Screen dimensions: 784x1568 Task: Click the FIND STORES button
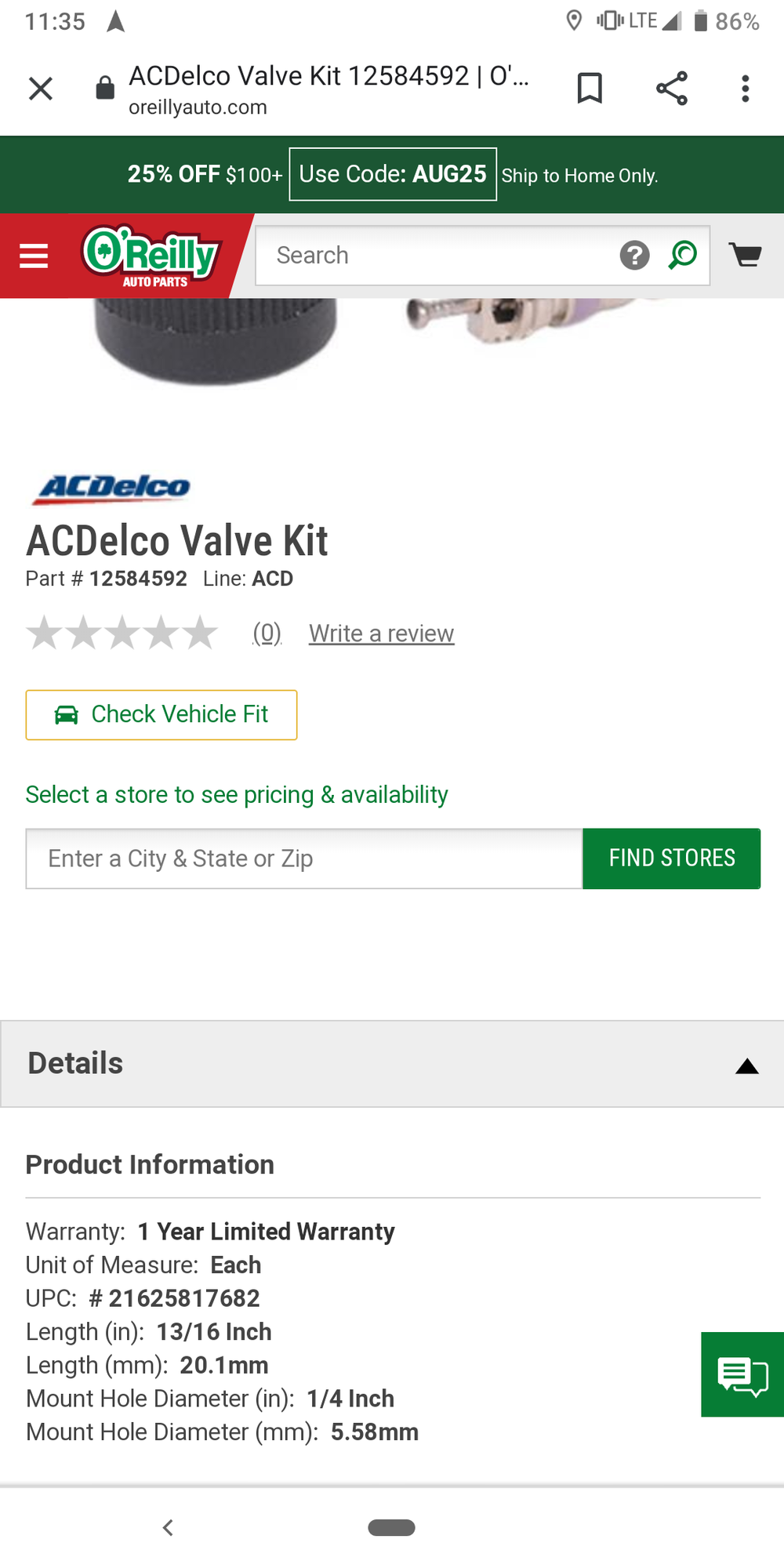(671, 858)
